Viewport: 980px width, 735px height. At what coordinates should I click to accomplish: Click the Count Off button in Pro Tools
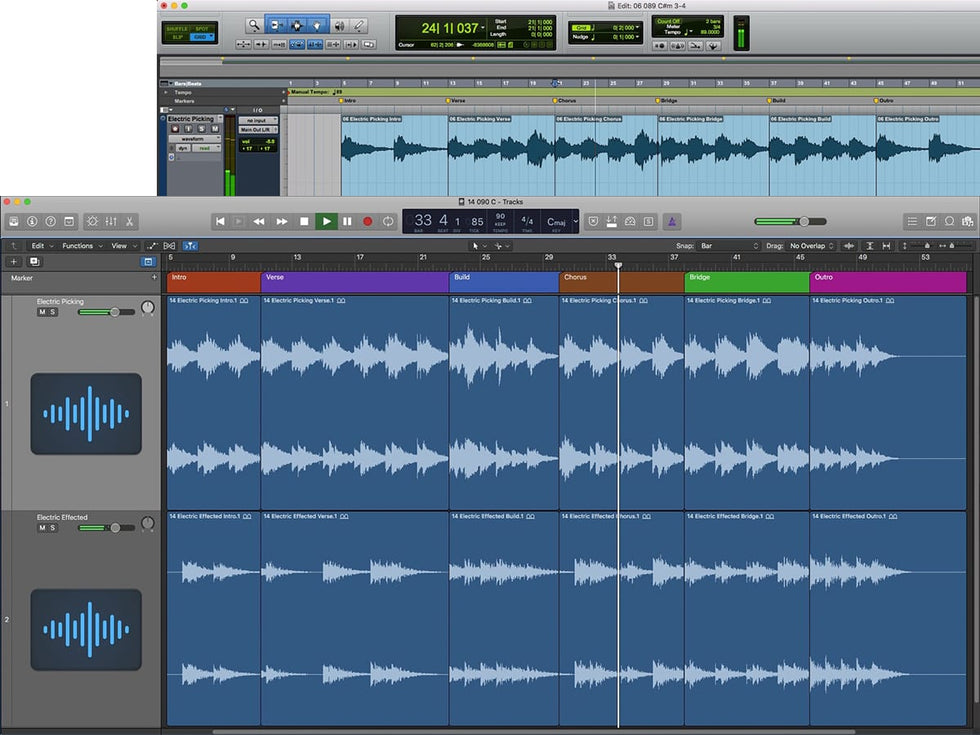click(669, 20)
